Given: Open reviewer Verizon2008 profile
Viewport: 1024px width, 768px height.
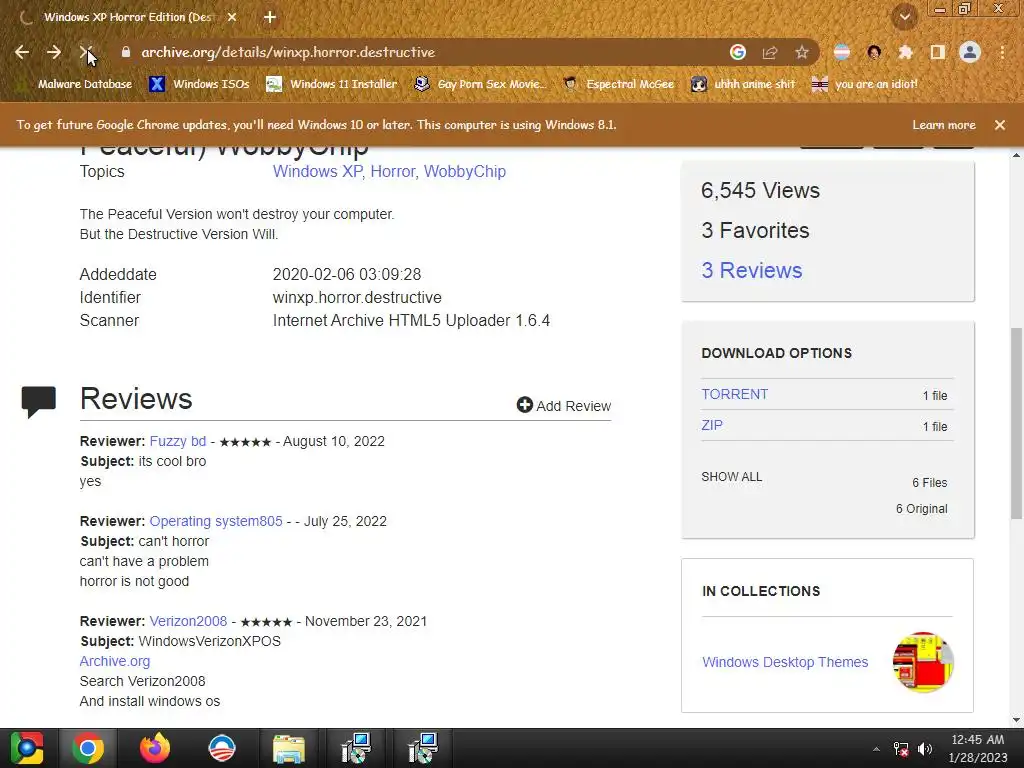Looking at the screenshot, I should click(x=188, y=621).
